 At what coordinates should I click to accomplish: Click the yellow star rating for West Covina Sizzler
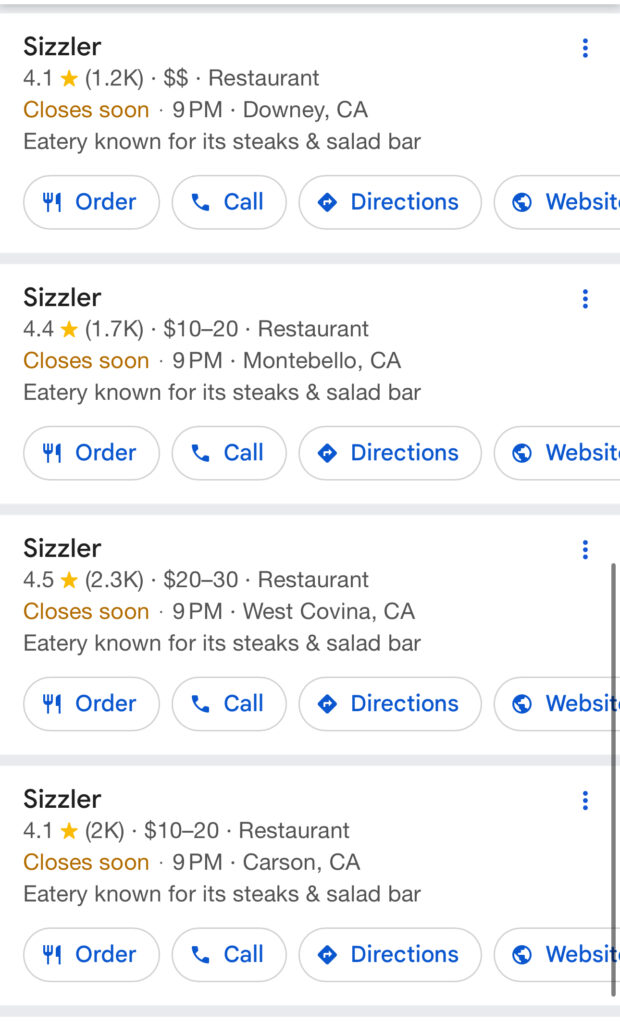pos(69,580)
